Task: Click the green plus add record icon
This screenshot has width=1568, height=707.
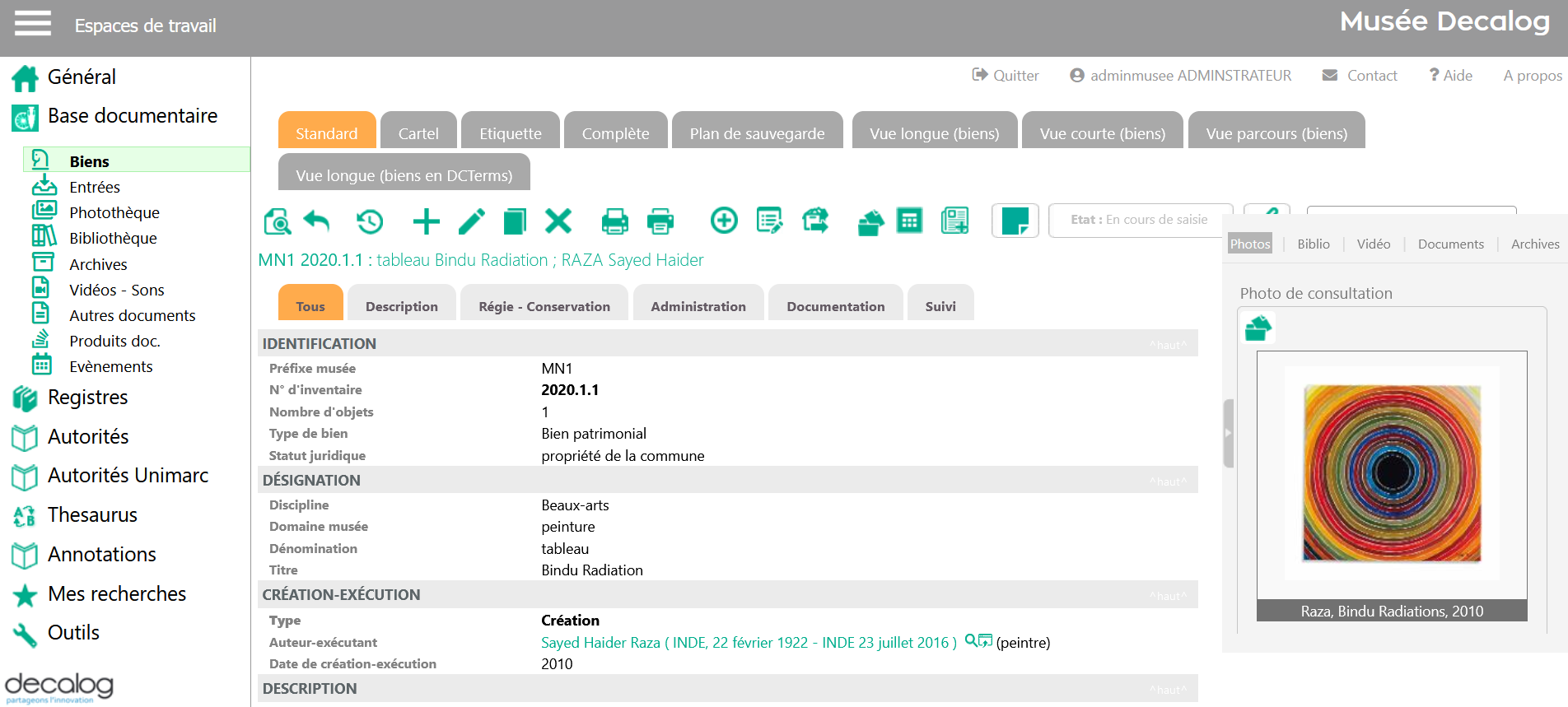Action: (x=426, y=221)
